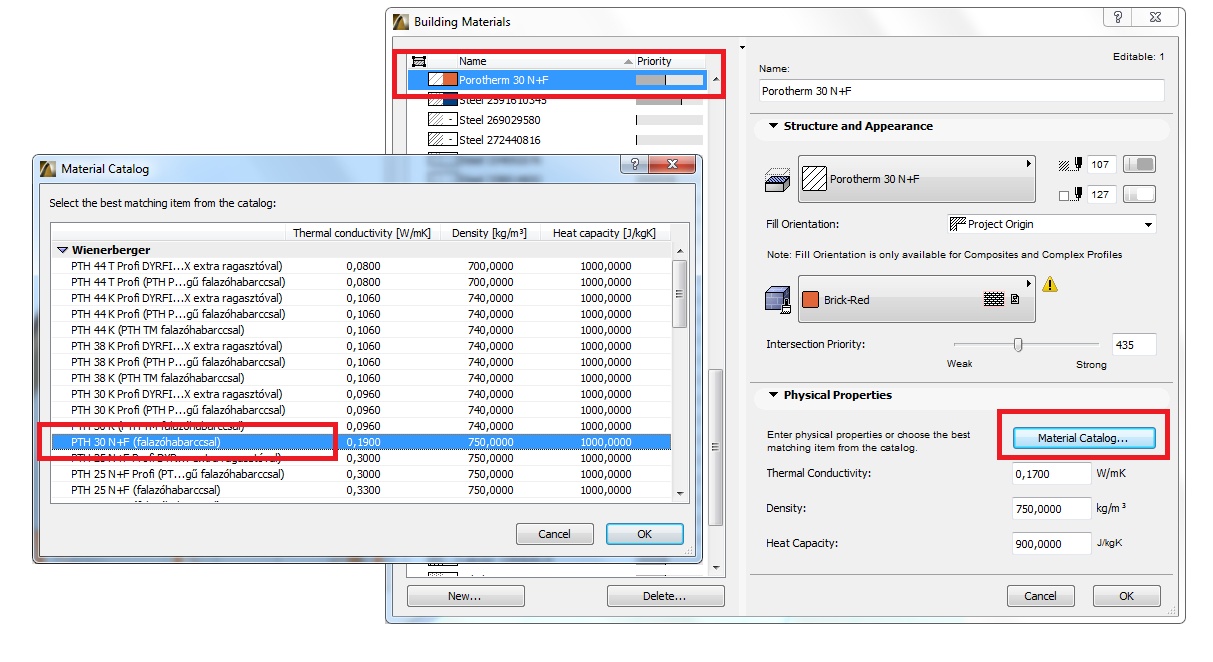Click the Intersection Priority value field 435
Image resolution: width=1213 pixels, height=662 pixels.
click(1134, 344)
